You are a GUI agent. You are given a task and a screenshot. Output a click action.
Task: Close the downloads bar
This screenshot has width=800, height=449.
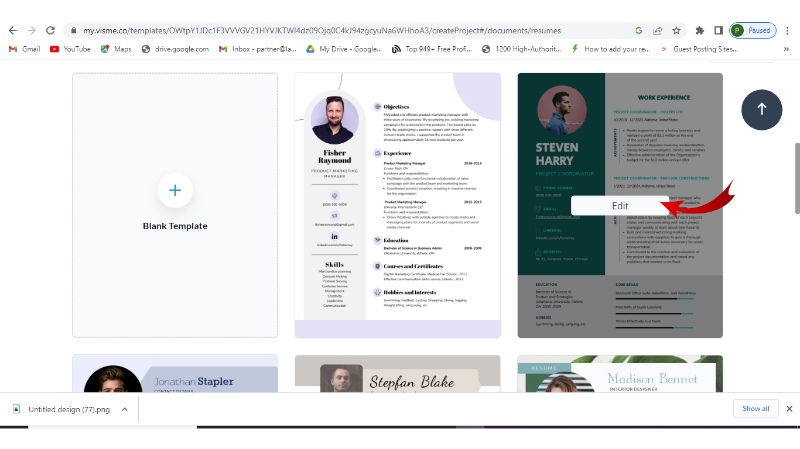[x=788, y=408]
